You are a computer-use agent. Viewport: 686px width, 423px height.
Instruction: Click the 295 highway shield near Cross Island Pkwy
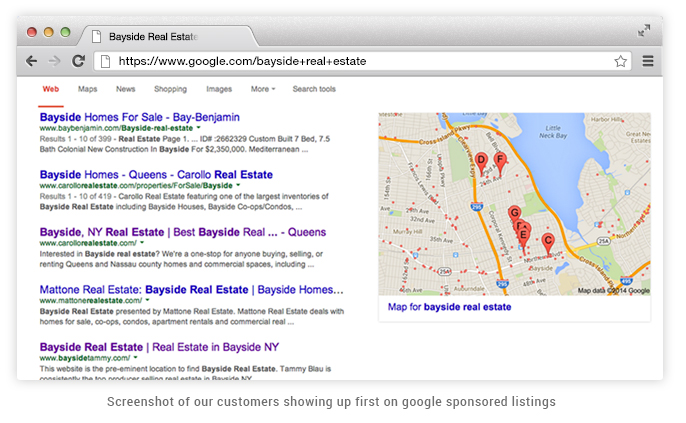[x=476, y=206]
